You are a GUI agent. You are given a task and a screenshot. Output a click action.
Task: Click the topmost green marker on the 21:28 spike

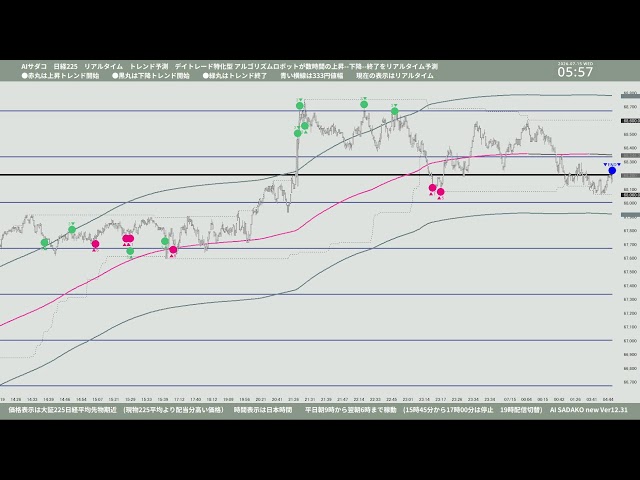click(x=300, y=106)
